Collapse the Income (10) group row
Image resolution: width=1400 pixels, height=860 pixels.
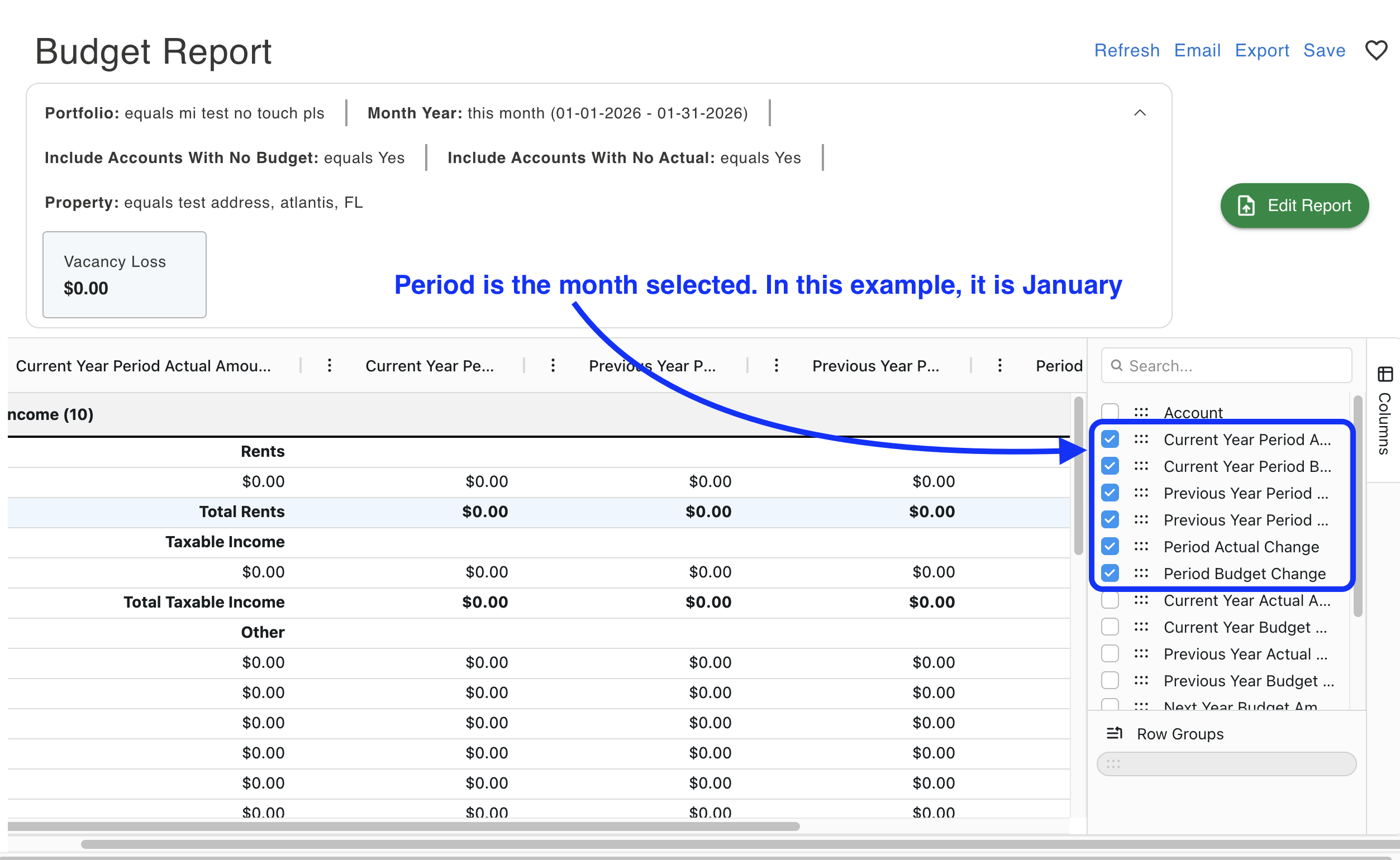[50, 414]
